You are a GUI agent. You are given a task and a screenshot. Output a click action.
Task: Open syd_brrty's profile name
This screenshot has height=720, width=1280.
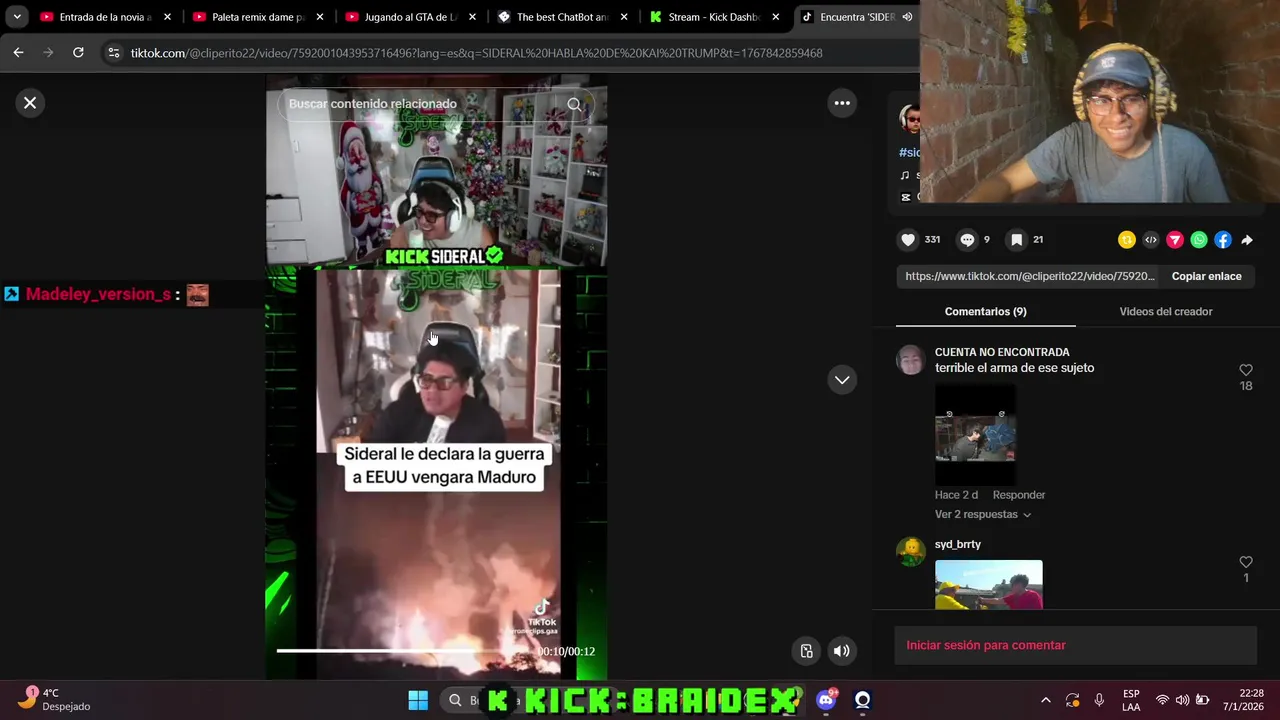click(x=957, y=544)
